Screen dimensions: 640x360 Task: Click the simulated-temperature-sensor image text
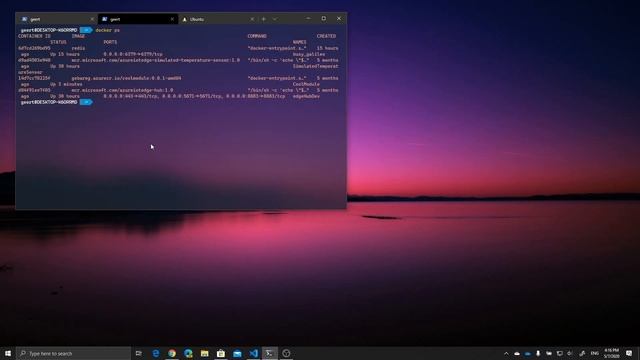click(x=156, y=60)
